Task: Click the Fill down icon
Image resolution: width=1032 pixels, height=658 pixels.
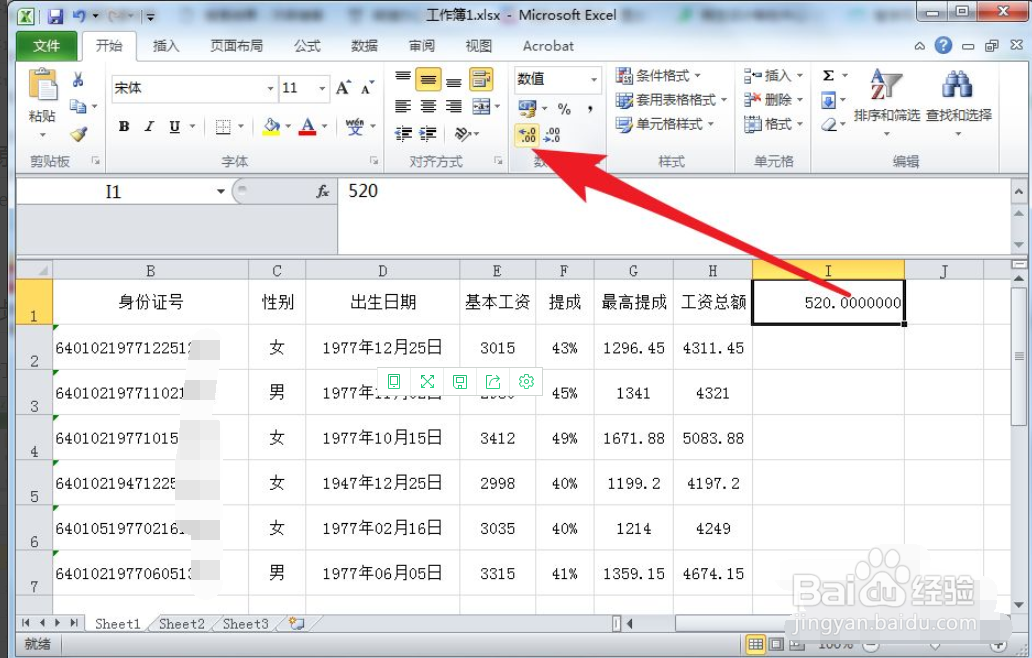Action: 828,100
